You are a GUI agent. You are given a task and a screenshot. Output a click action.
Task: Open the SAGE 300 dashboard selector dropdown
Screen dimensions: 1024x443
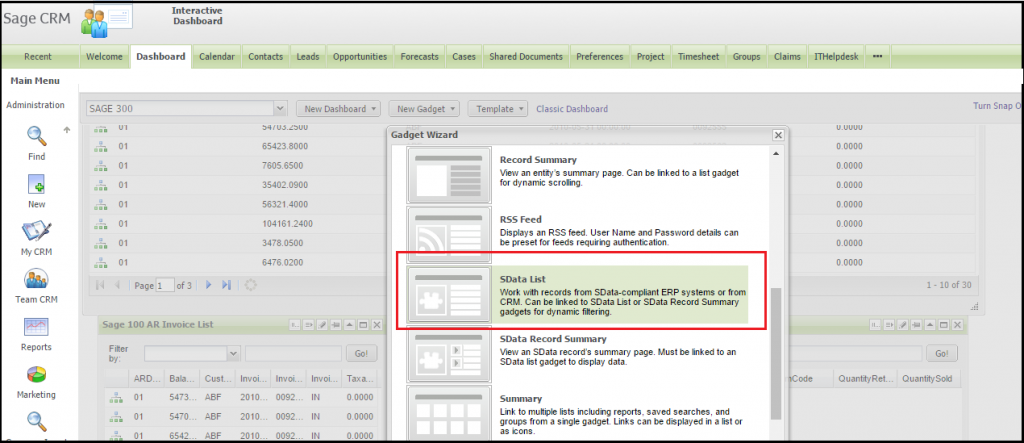(280, 108)
